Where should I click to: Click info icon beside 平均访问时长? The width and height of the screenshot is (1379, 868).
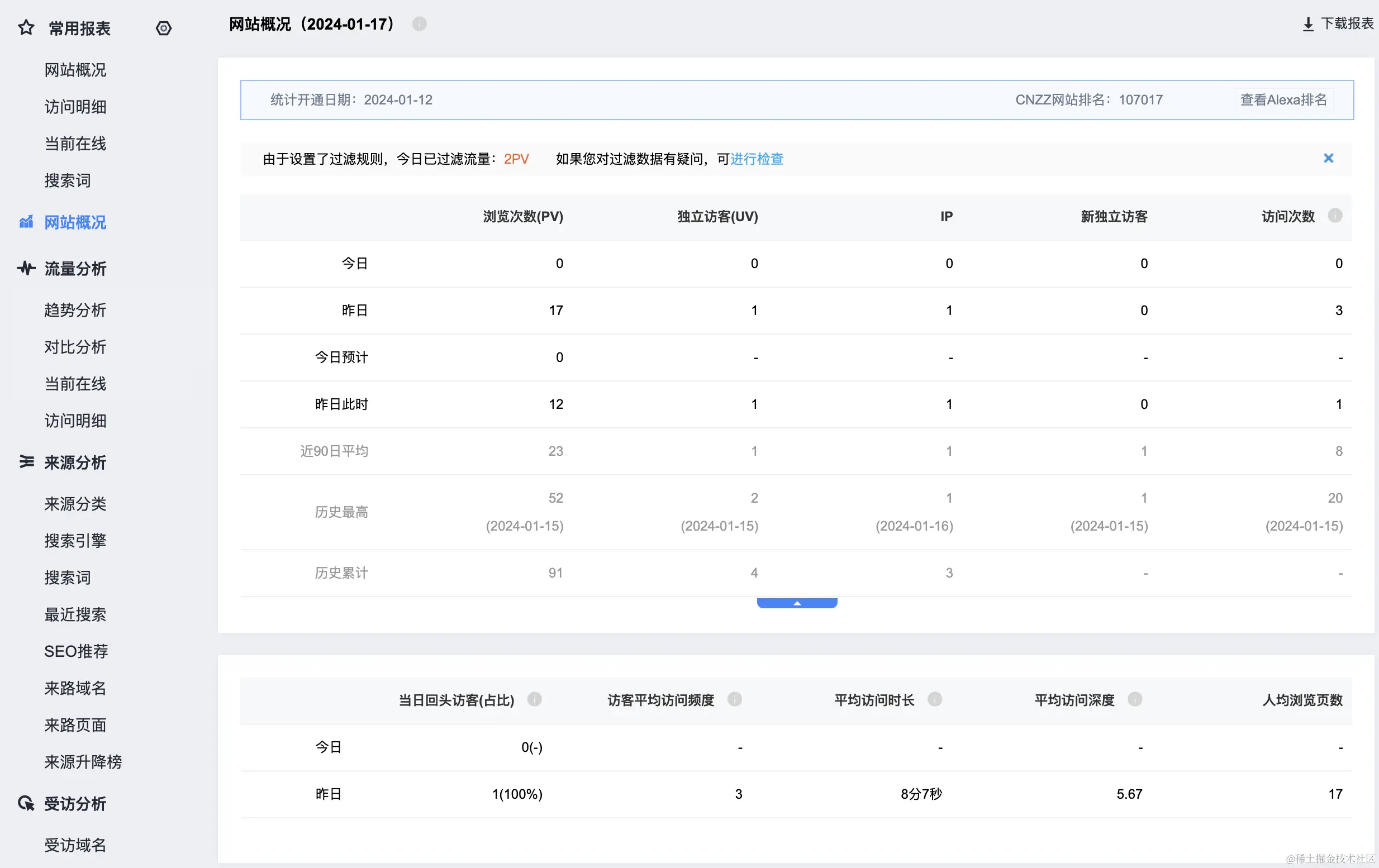935,699
